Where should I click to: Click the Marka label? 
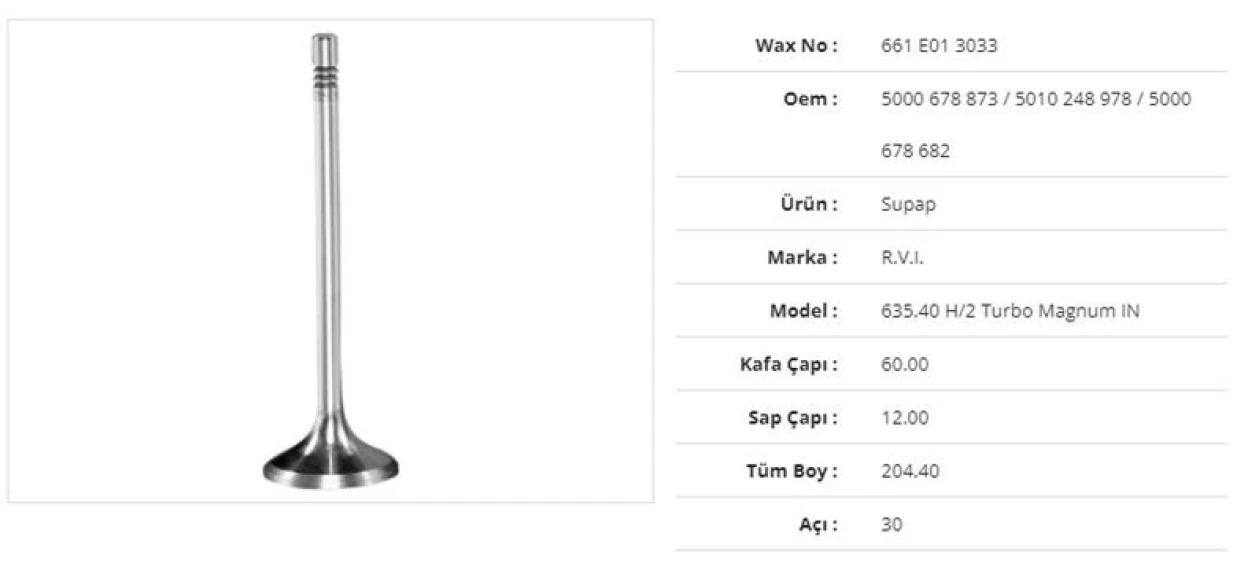tap(802, 257)
